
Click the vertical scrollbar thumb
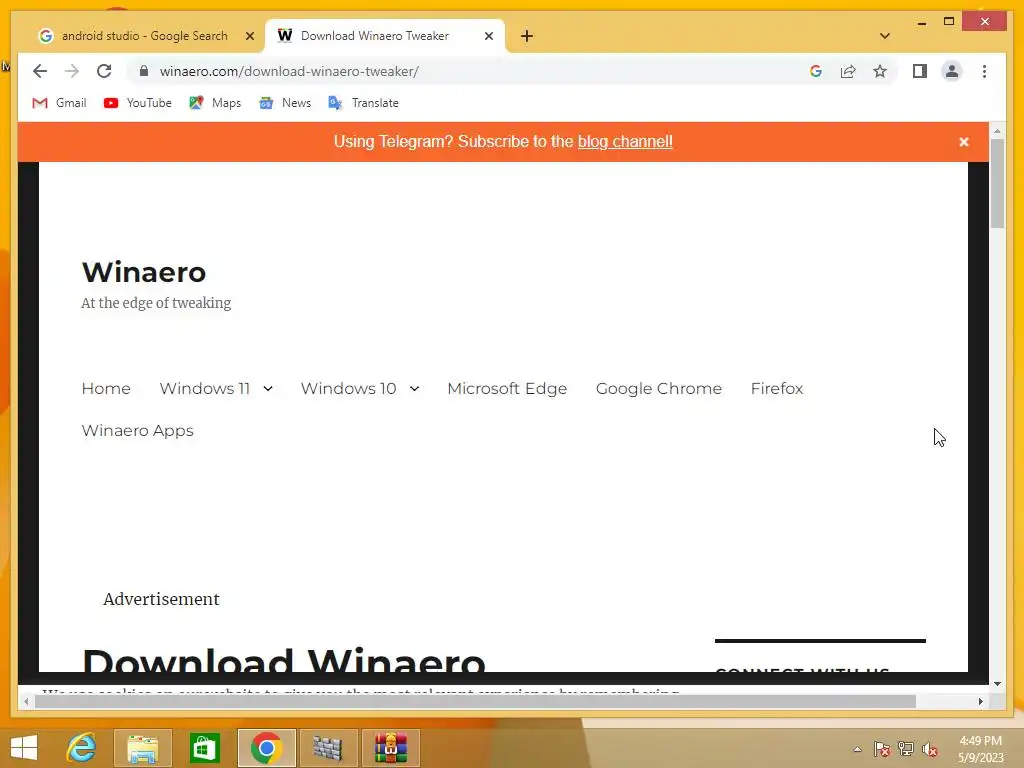997,184
